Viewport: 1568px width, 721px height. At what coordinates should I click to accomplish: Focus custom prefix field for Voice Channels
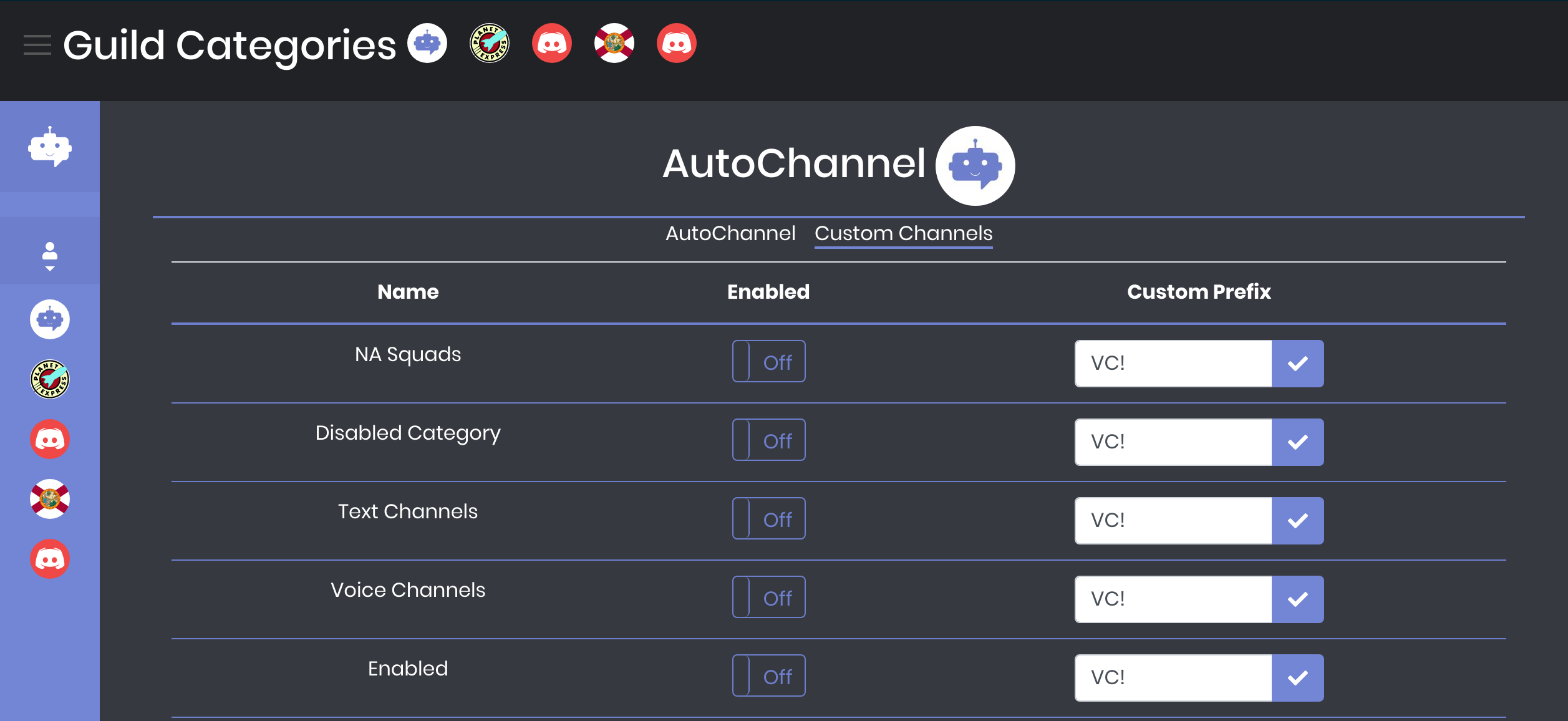pos(1173,599)
